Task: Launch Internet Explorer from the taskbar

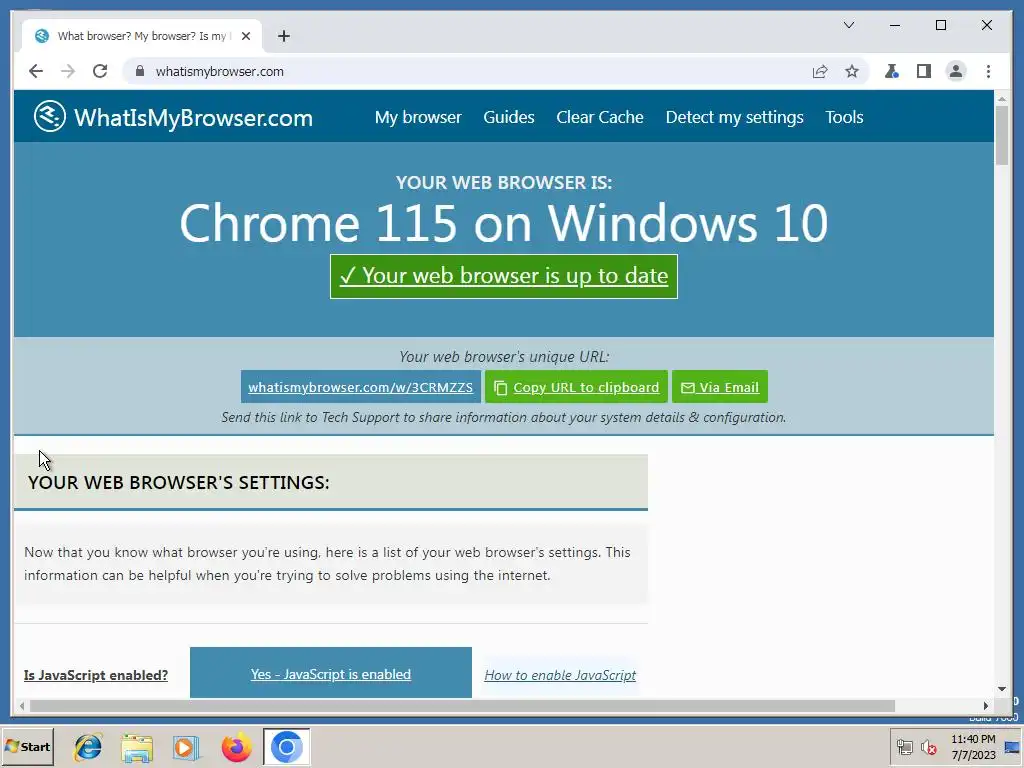Action: tap(88, 746)
